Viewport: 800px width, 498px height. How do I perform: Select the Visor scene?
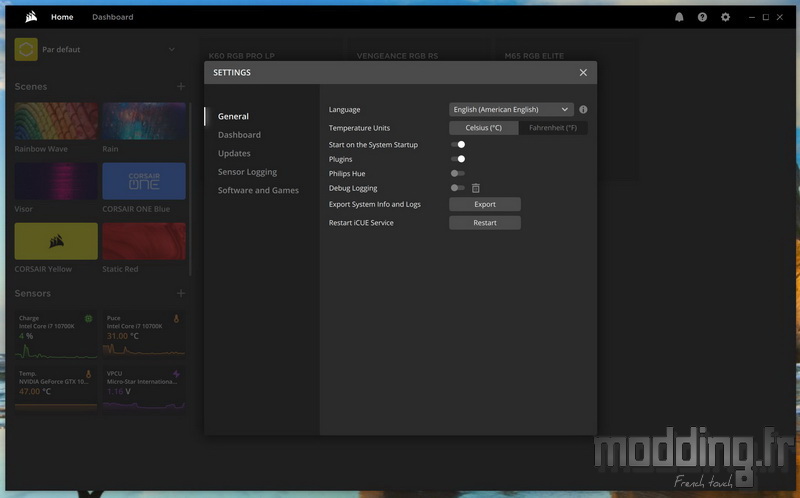56,181
